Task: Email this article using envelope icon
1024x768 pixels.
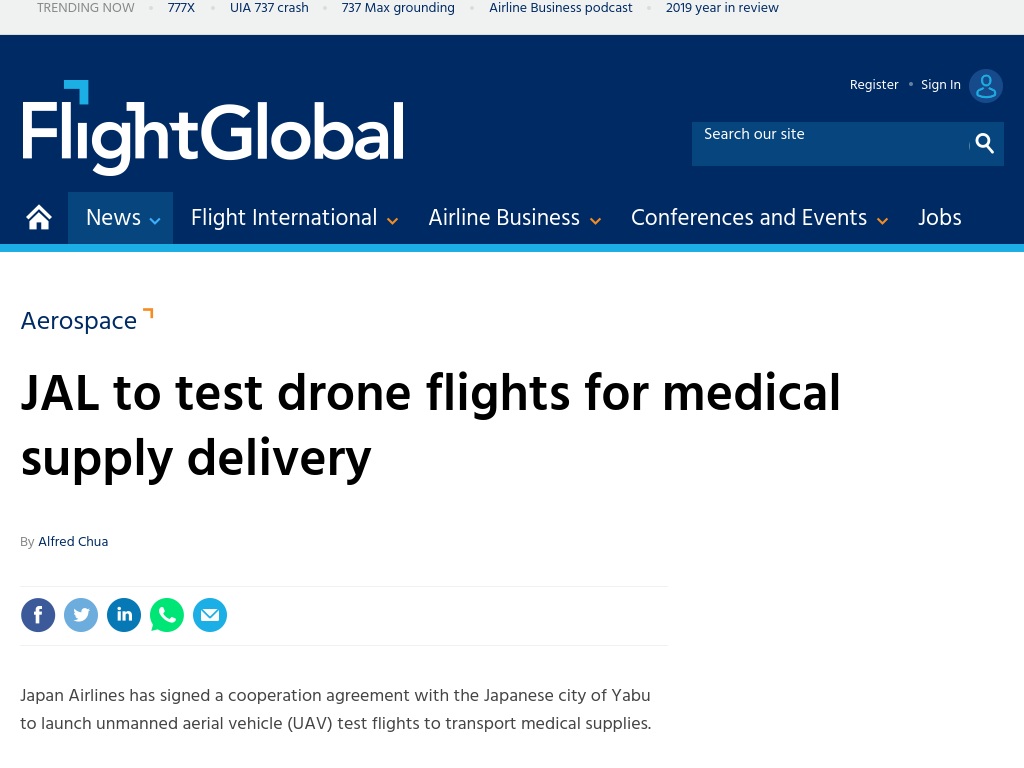Action: [210, 615]
